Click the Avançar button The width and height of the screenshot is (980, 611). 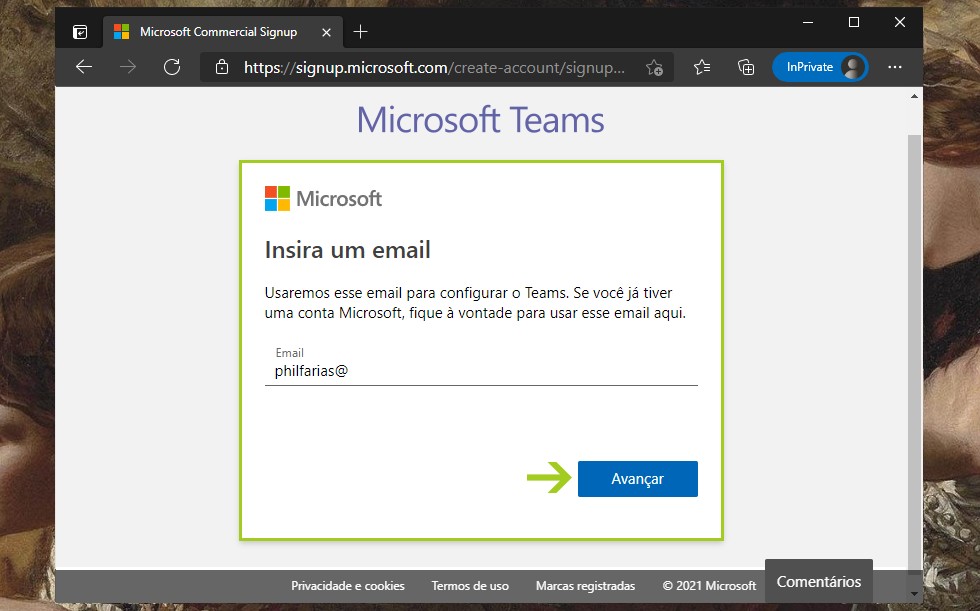click(637, 479)
